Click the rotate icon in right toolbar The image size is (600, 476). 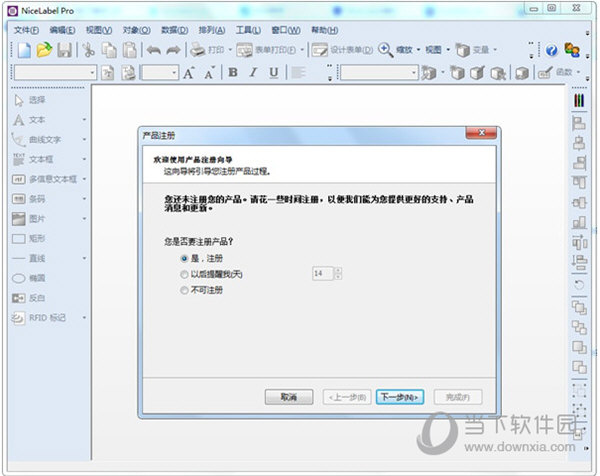pos(579,284)
